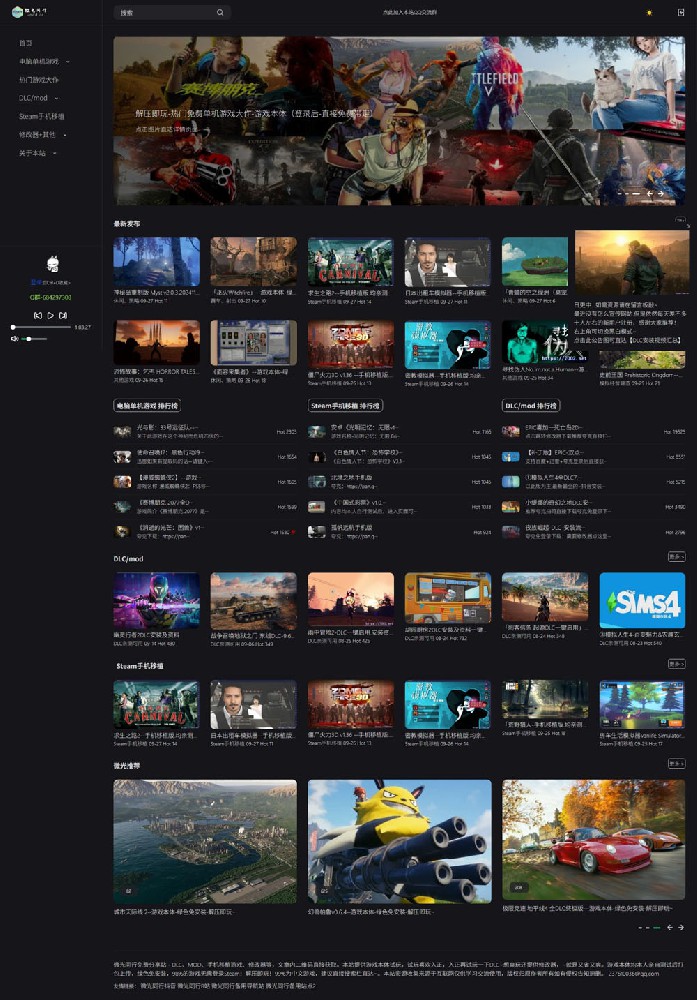Go to the previous slide in the 微光推荐 carousel
The image size is (697, 1000).
pyautogui.click(x=670, y=927)
